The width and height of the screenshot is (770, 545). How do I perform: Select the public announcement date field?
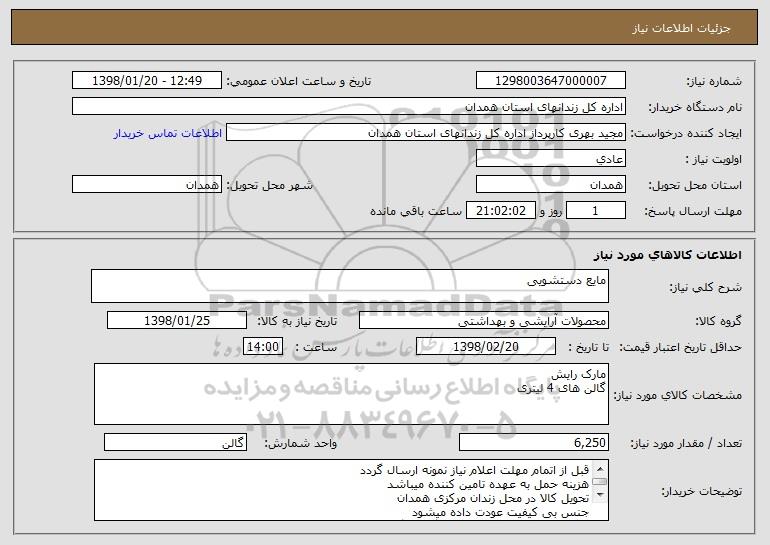[x=147, y=80]
